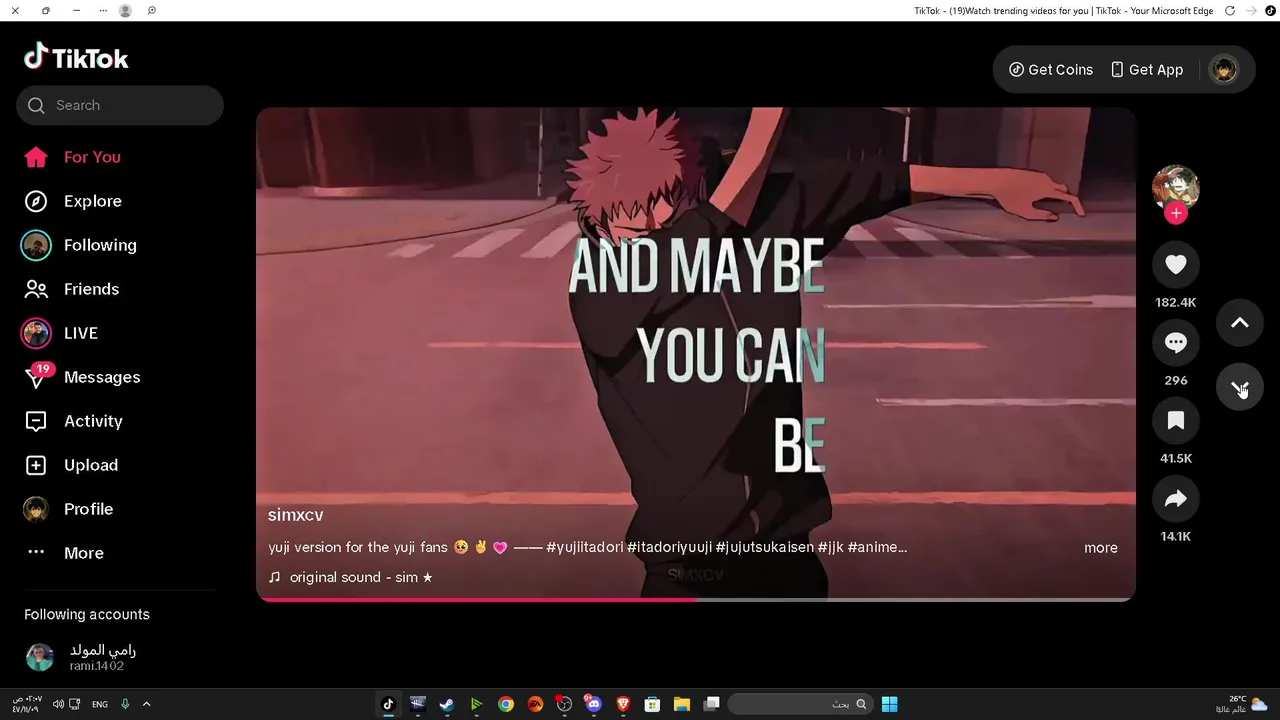The image size is (1280, 720).
Task: Go to next video using down chevron
Action: click(x=1240, y=387)
